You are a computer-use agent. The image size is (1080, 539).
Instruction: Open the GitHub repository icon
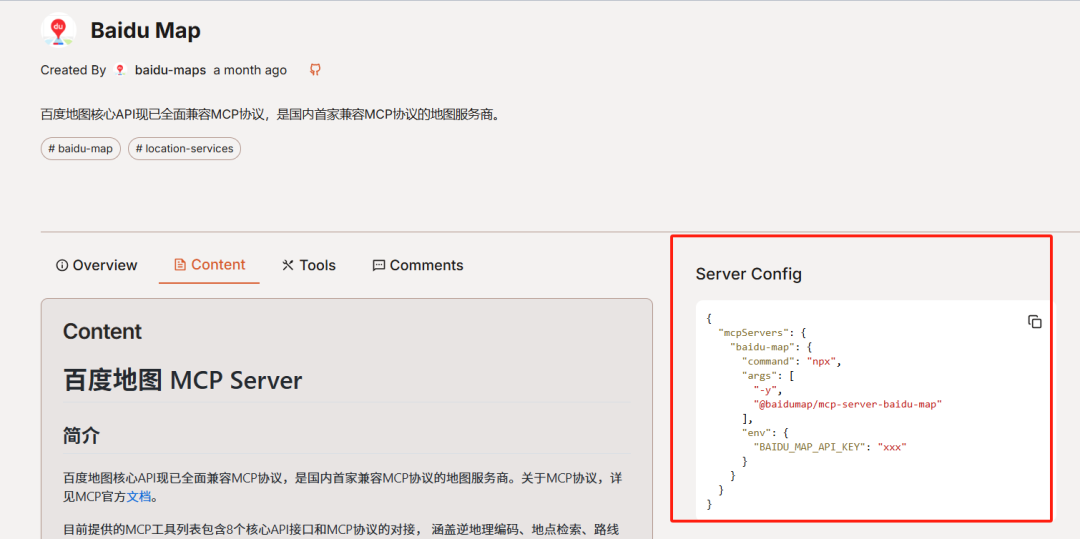click(315, 70)
